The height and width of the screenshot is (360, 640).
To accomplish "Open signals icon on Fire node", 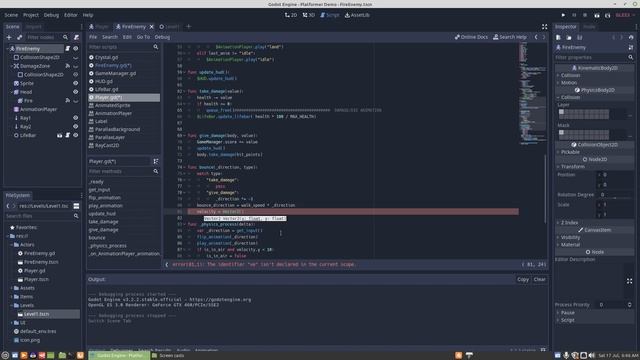I will [67, 100].
